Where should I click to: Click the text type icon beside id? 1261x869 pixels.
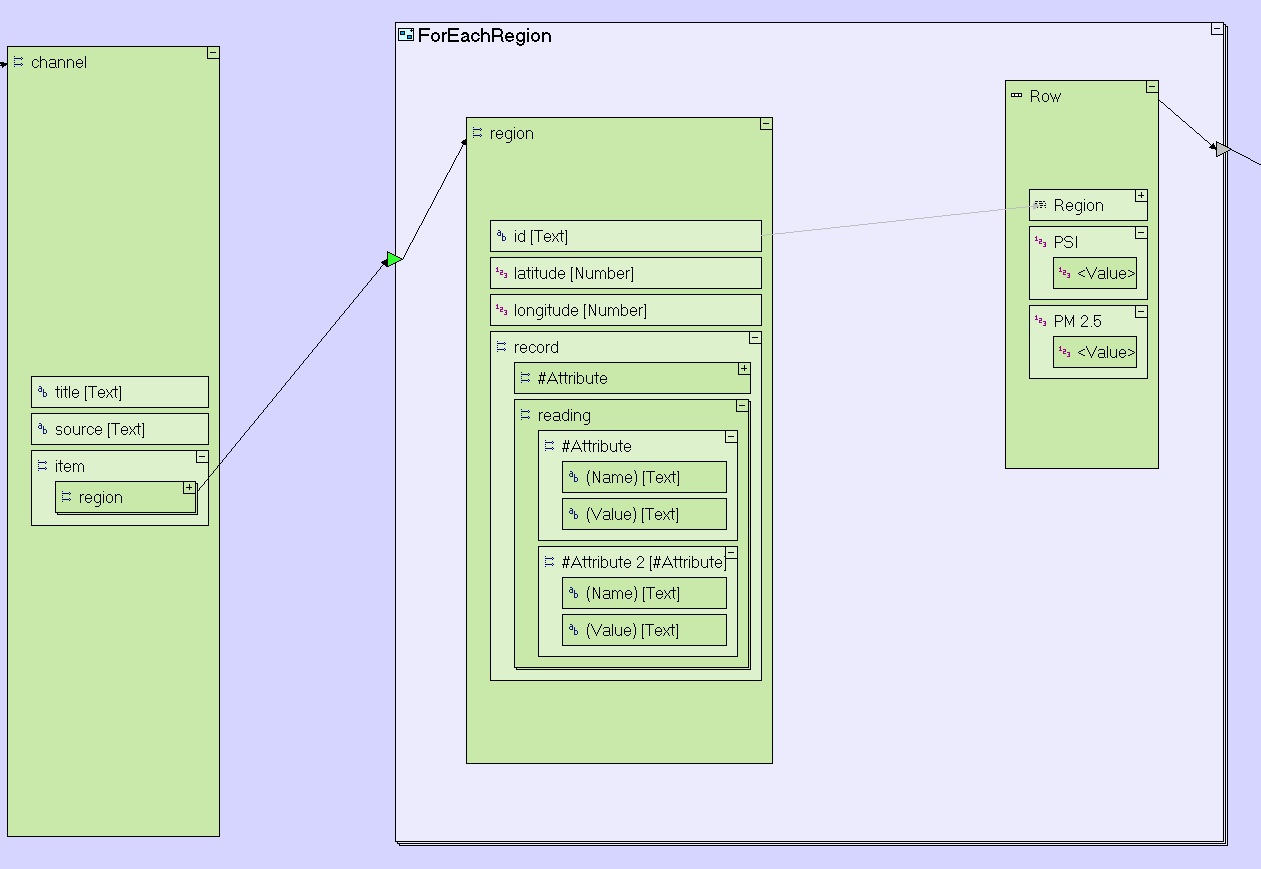point(502,237)
